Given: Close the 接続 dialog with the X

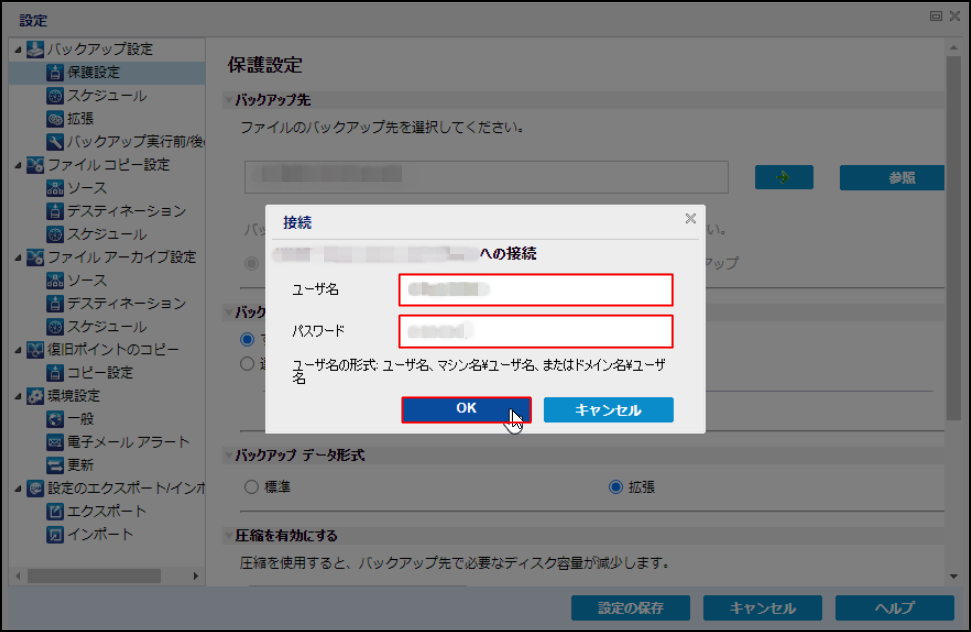Looking at the screenshot, I should click(x=690, y=218).
